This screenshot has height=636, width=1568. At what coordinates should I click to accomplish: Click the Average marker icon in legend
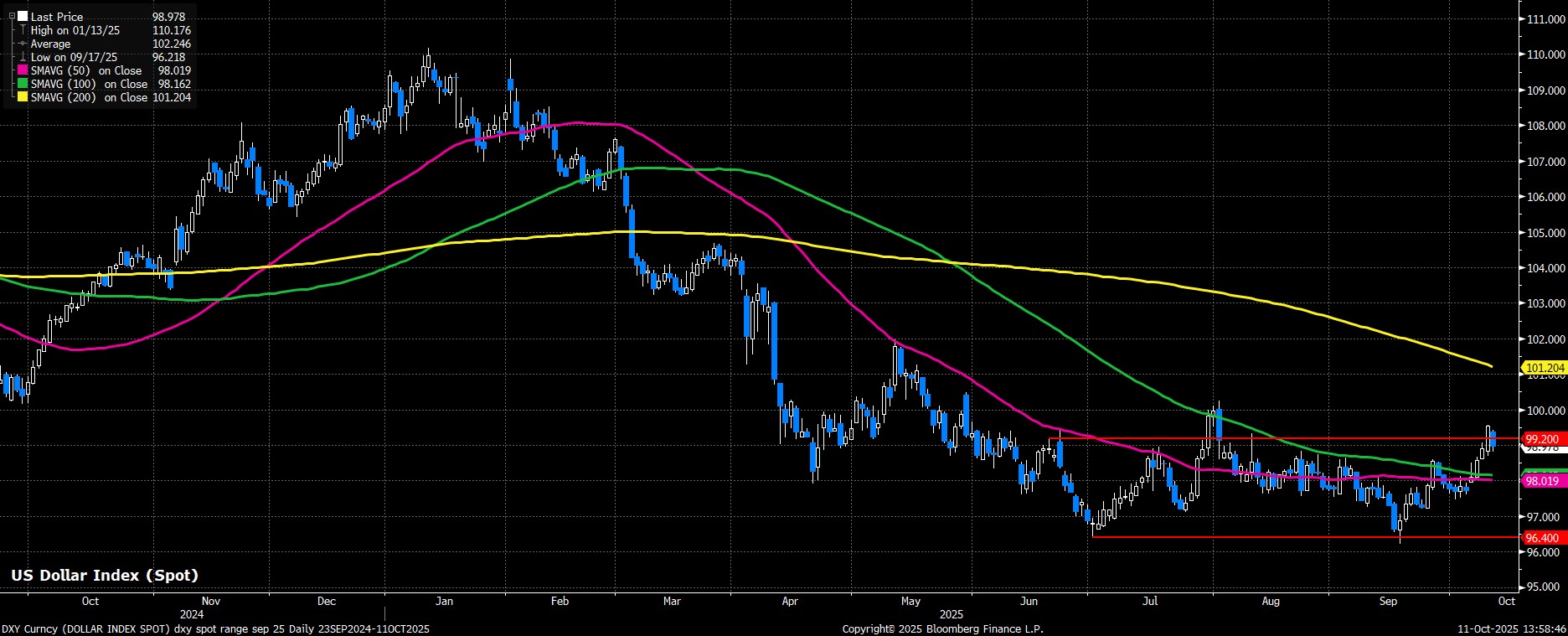coord(23,44)
